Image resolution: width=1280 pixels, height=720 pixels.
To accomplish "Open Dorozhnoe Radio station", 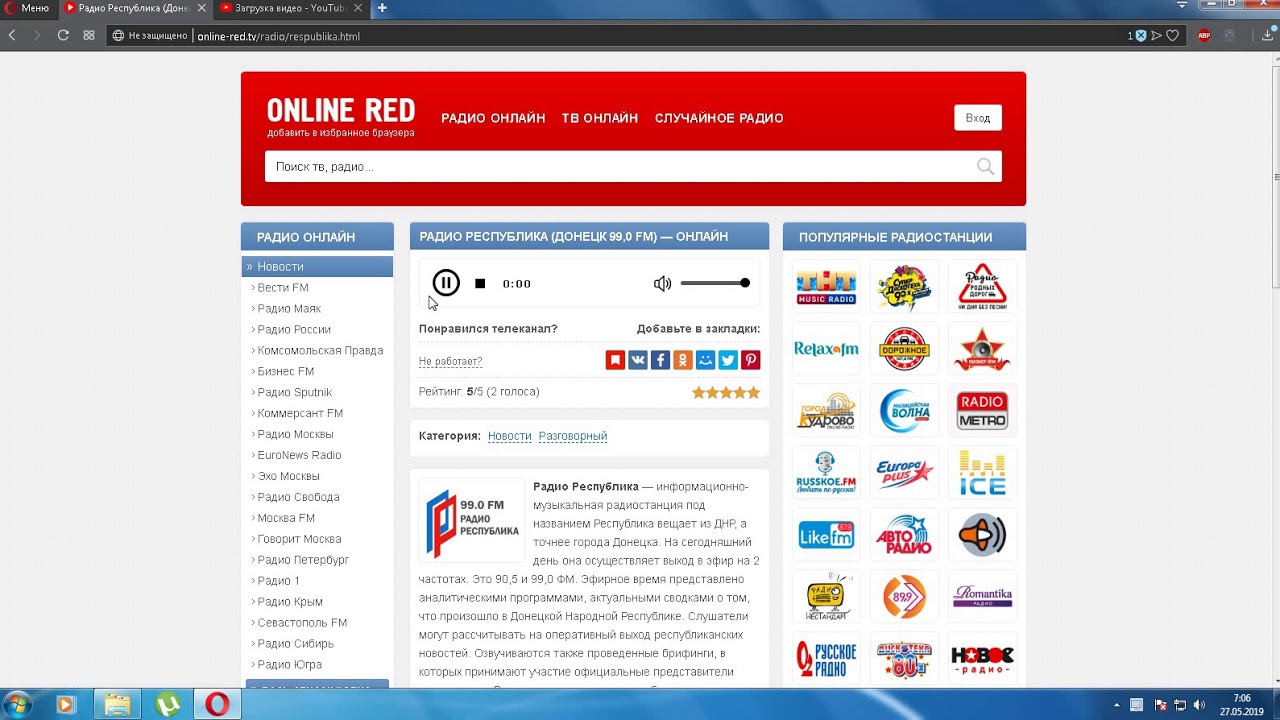I will pos(904,349).
